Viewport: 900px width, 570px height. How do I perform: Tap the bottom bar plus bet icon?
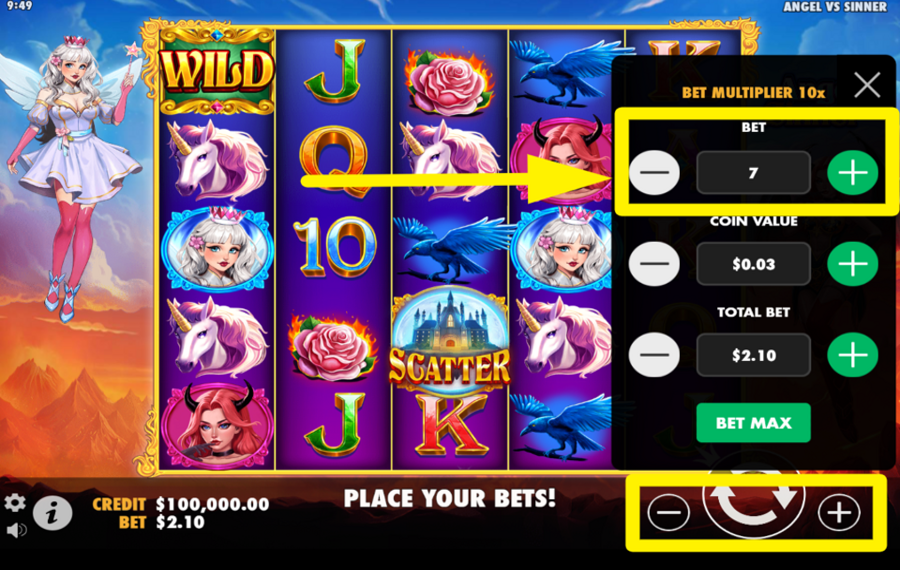click(839, 512)
